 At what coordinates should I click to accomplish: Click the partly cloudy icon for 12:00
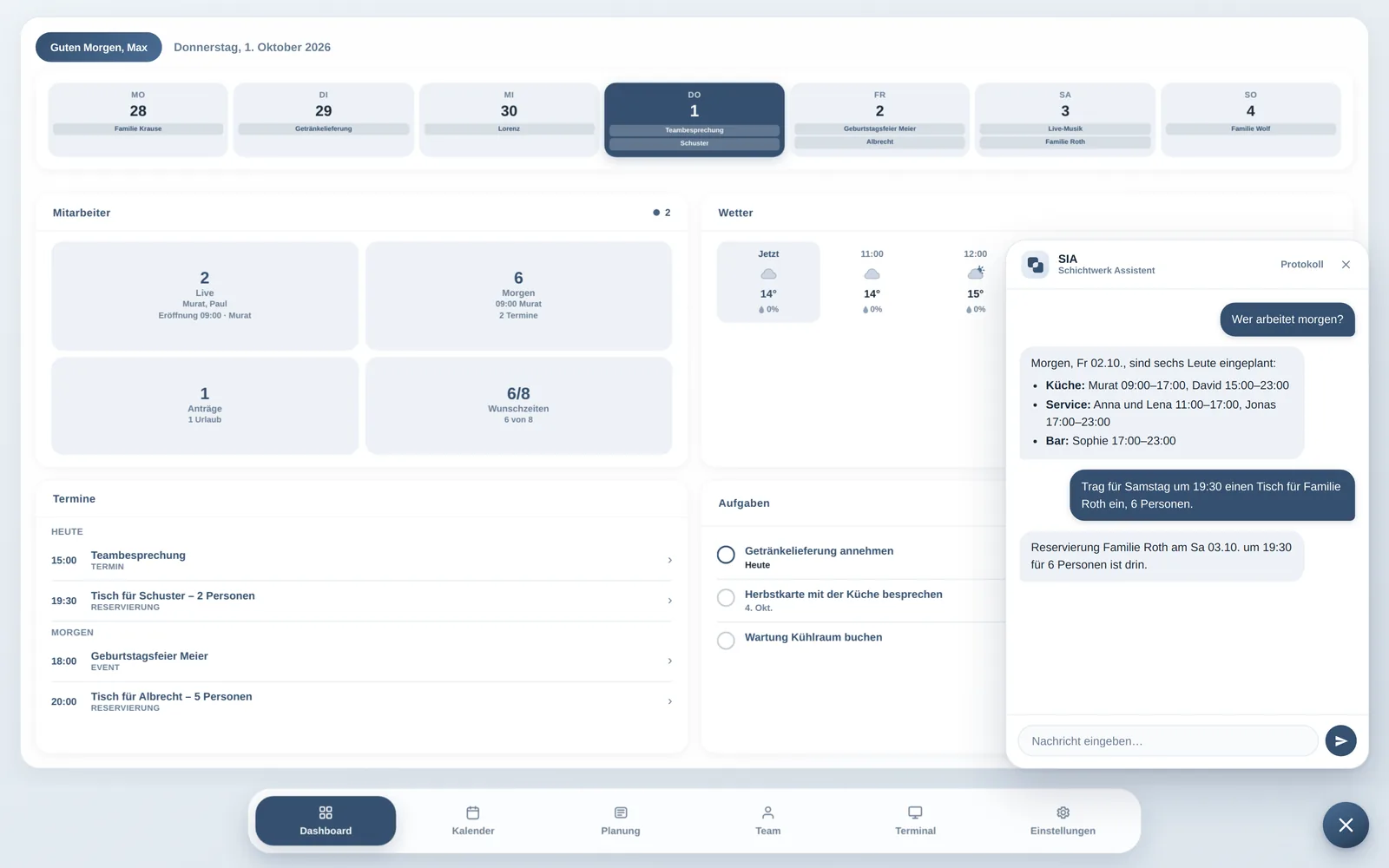(976, 273)
